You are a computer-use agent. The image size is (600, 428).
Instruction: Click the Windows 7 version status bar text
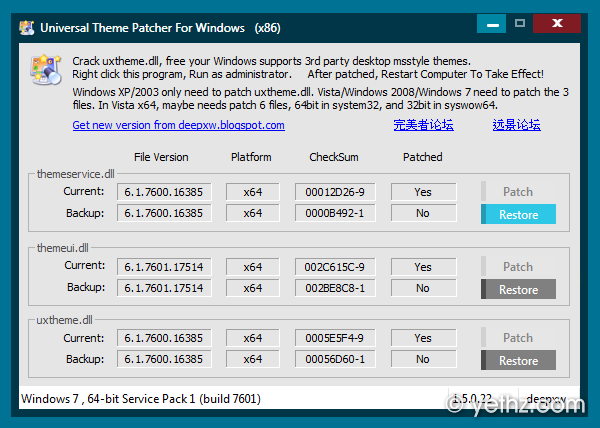coord(141,399)
